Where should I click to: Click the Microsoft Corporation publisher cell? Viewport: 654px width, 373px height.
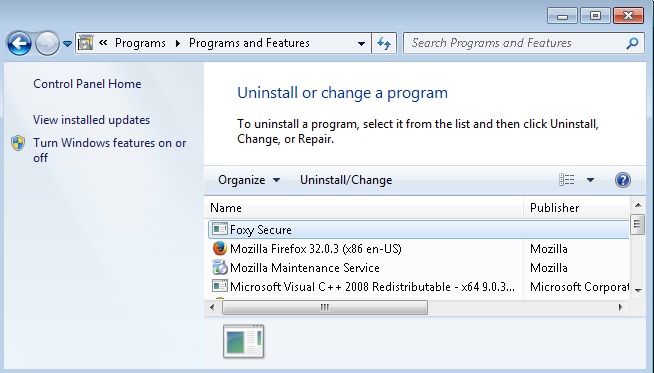[579, 287]
